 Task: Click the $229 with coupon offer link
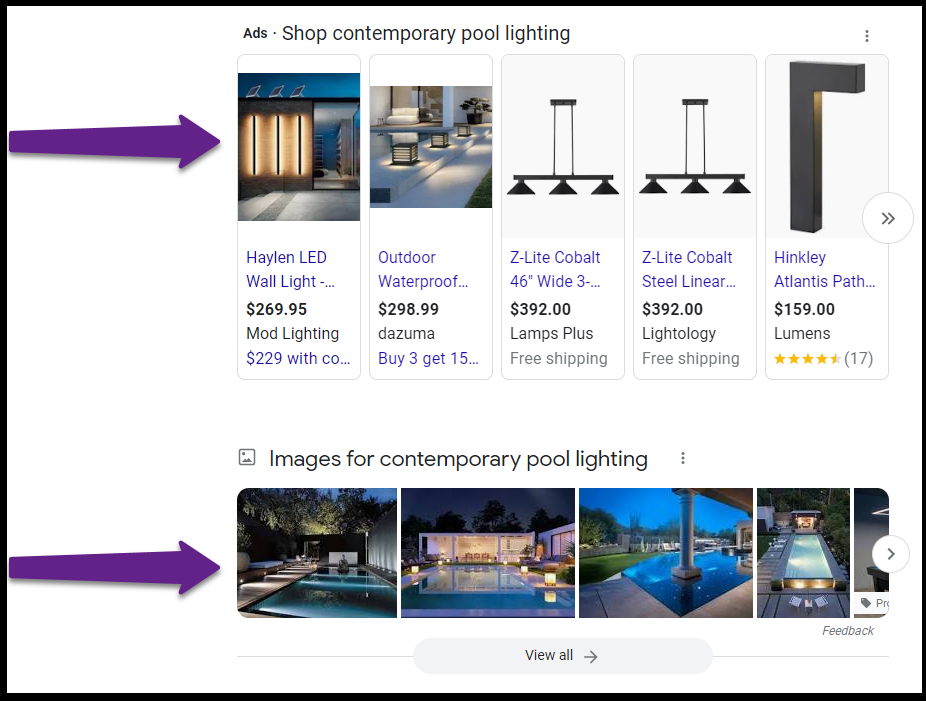click(298, 358)
